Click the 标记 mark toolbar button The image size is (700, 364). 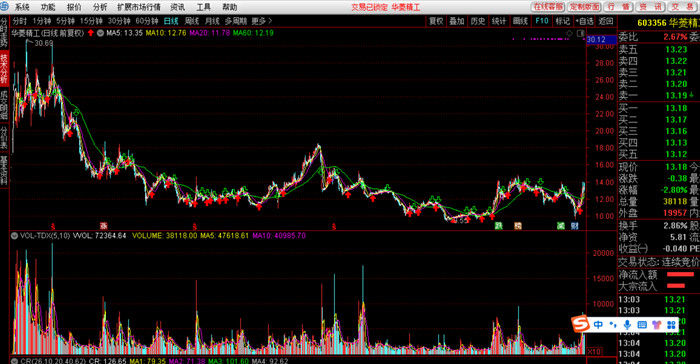pyautogui.click(x=562, y=21)
